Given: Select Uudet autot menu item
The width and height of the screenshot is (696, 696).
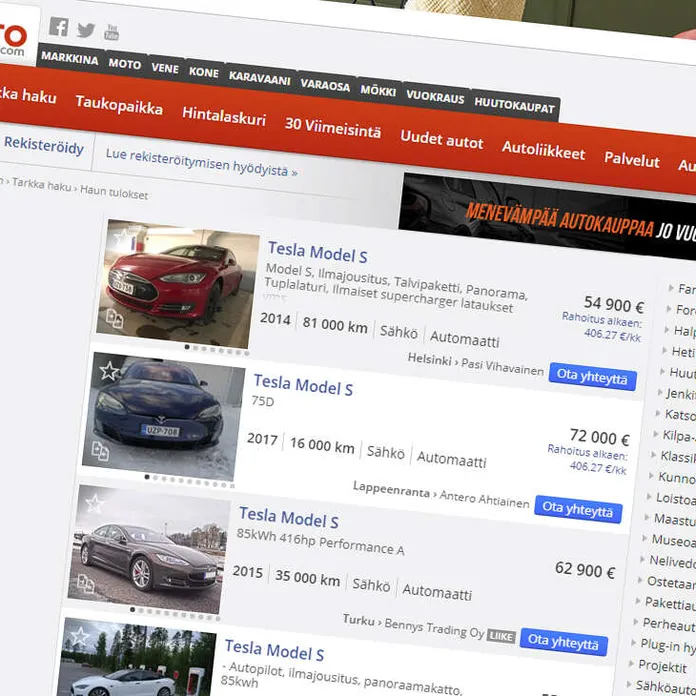Looking at the screenshot, I should click(x=442, y=139).
